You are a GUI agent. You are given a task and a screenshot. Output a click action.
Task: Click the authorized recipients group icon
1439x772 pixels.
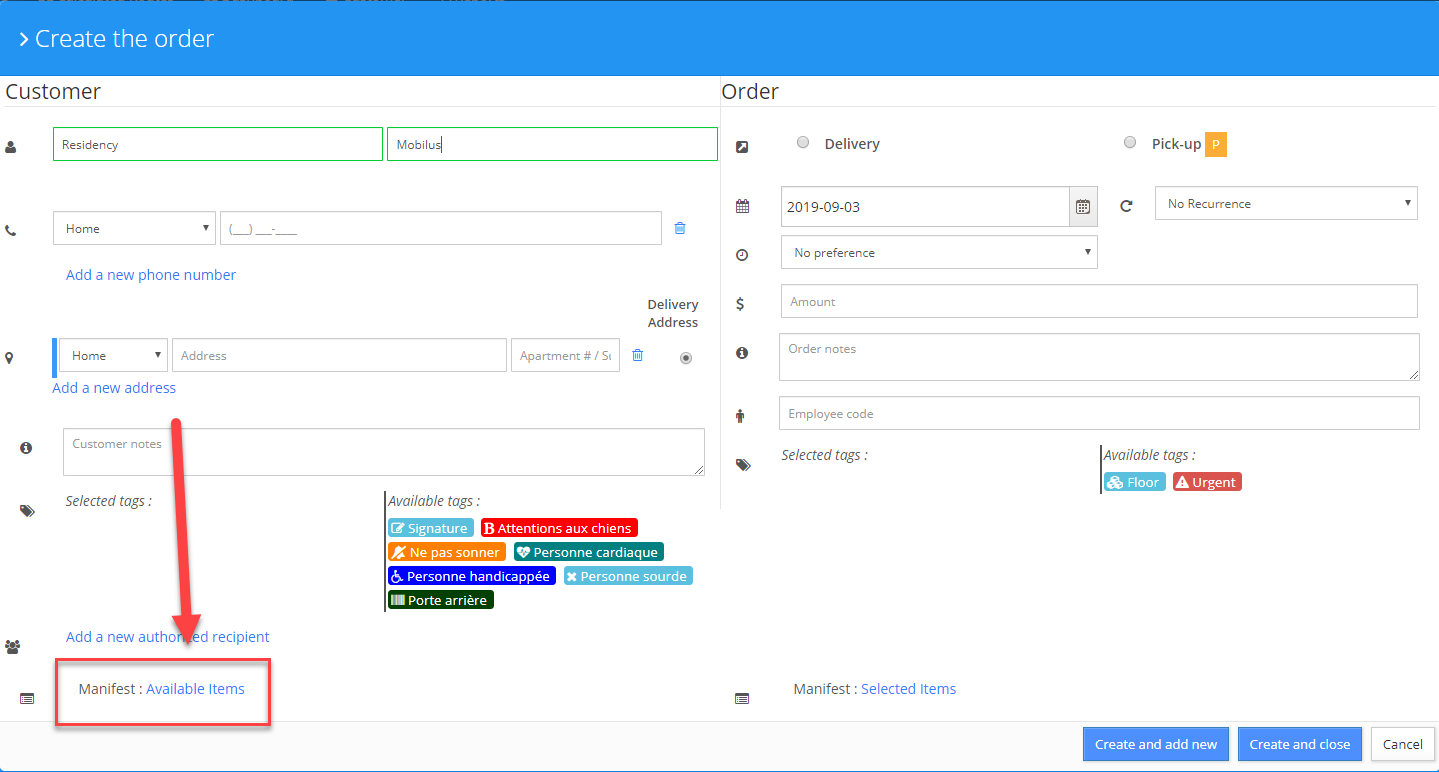click(13, 647)
